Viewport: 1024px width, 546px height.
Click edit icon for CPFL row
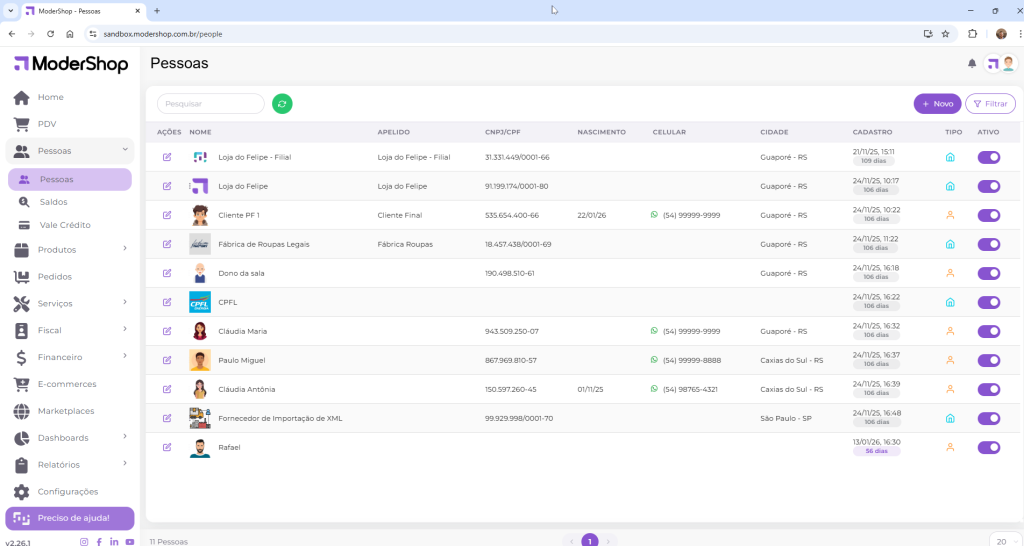pyautogui.click(x=167, y=302)
